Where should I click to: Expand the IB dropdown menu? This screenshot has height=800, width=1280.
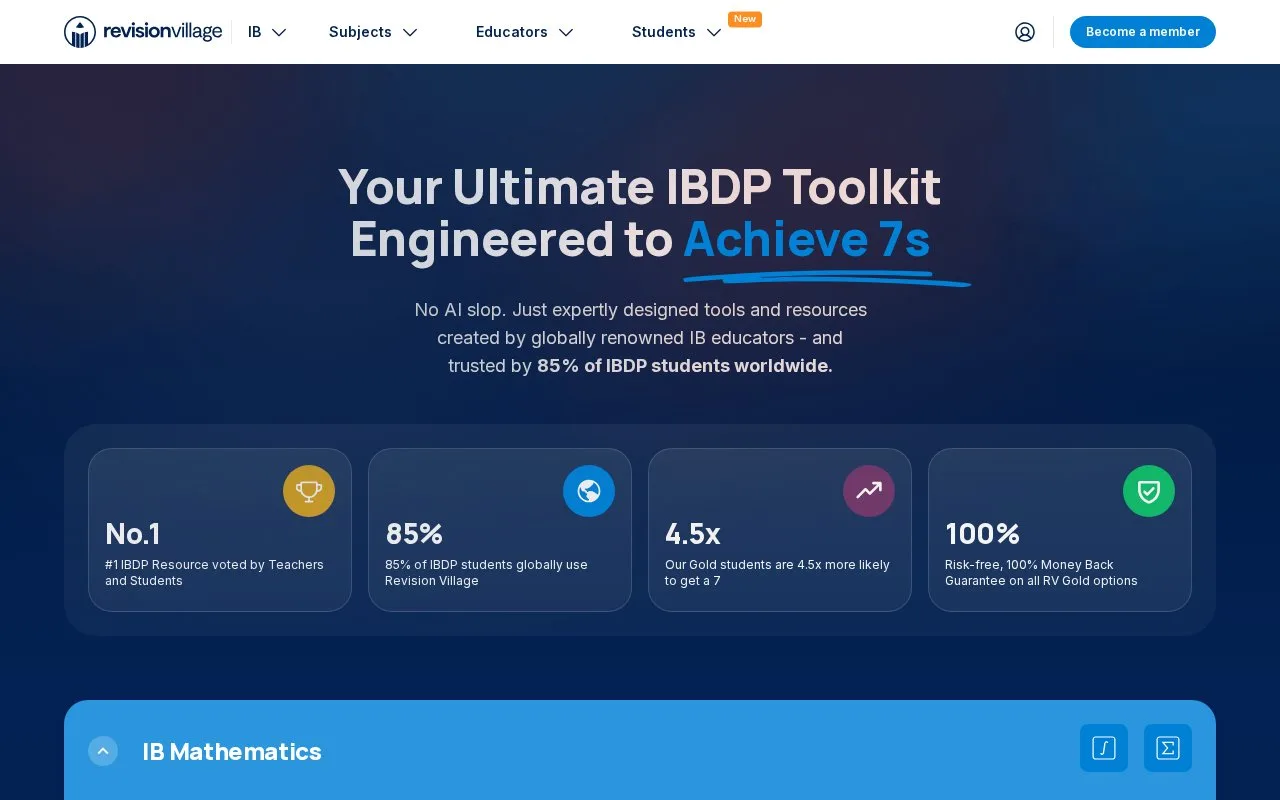coord(267,32)
